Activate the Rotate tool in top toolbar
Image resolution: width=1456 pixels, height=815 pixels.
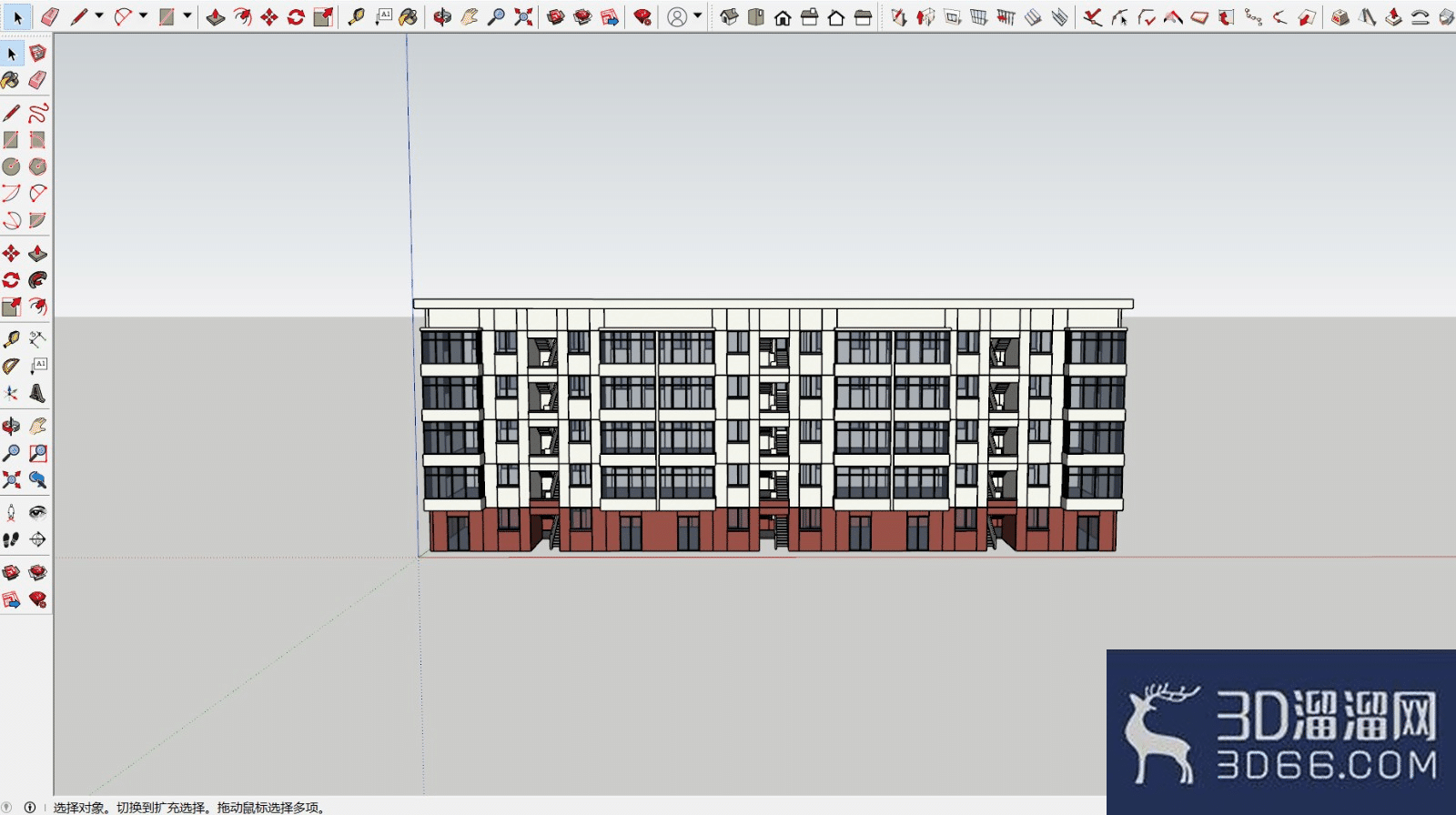tap(296, 16)
